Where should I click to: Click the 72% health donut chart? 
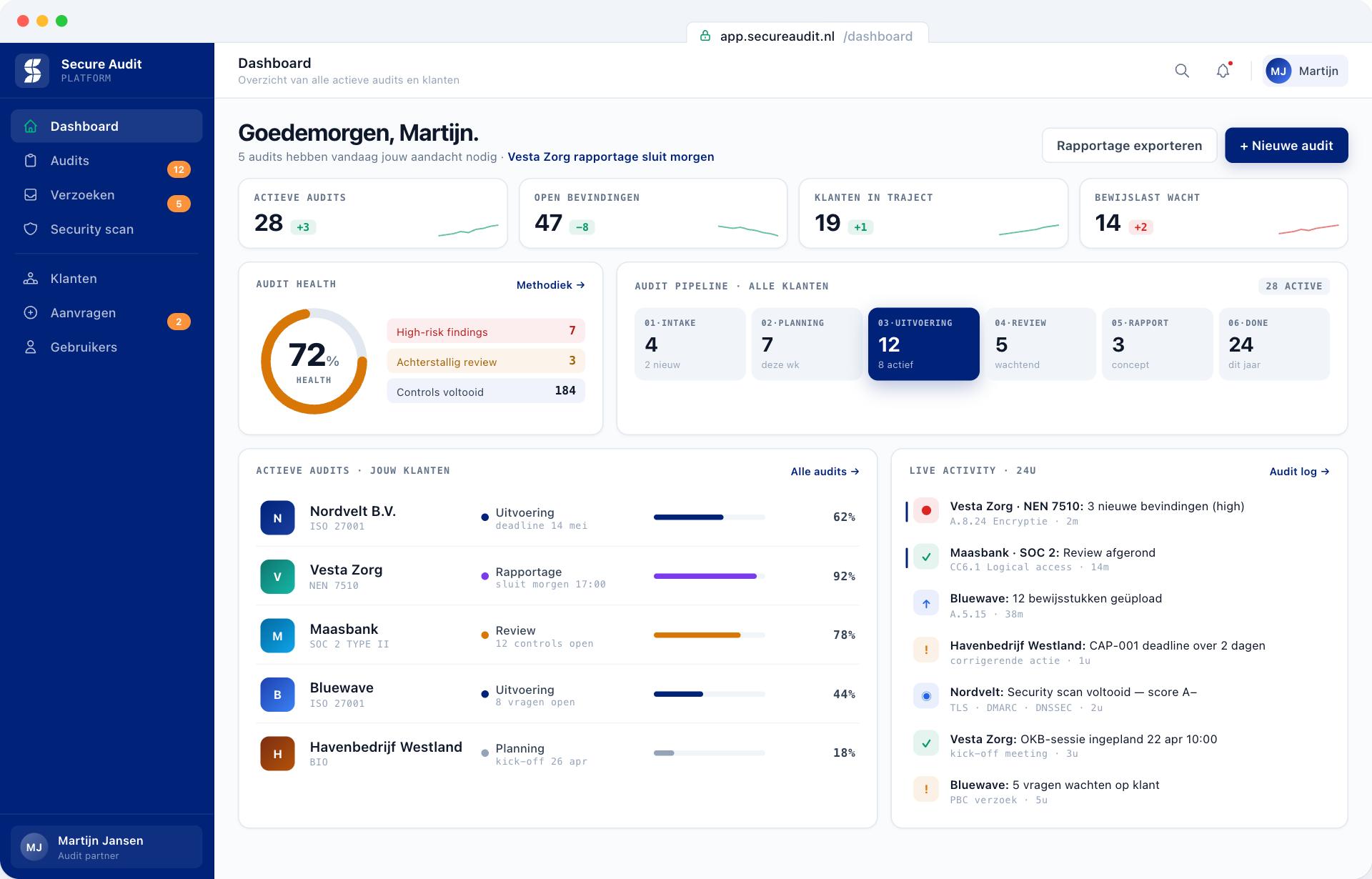tap(314, 361)
